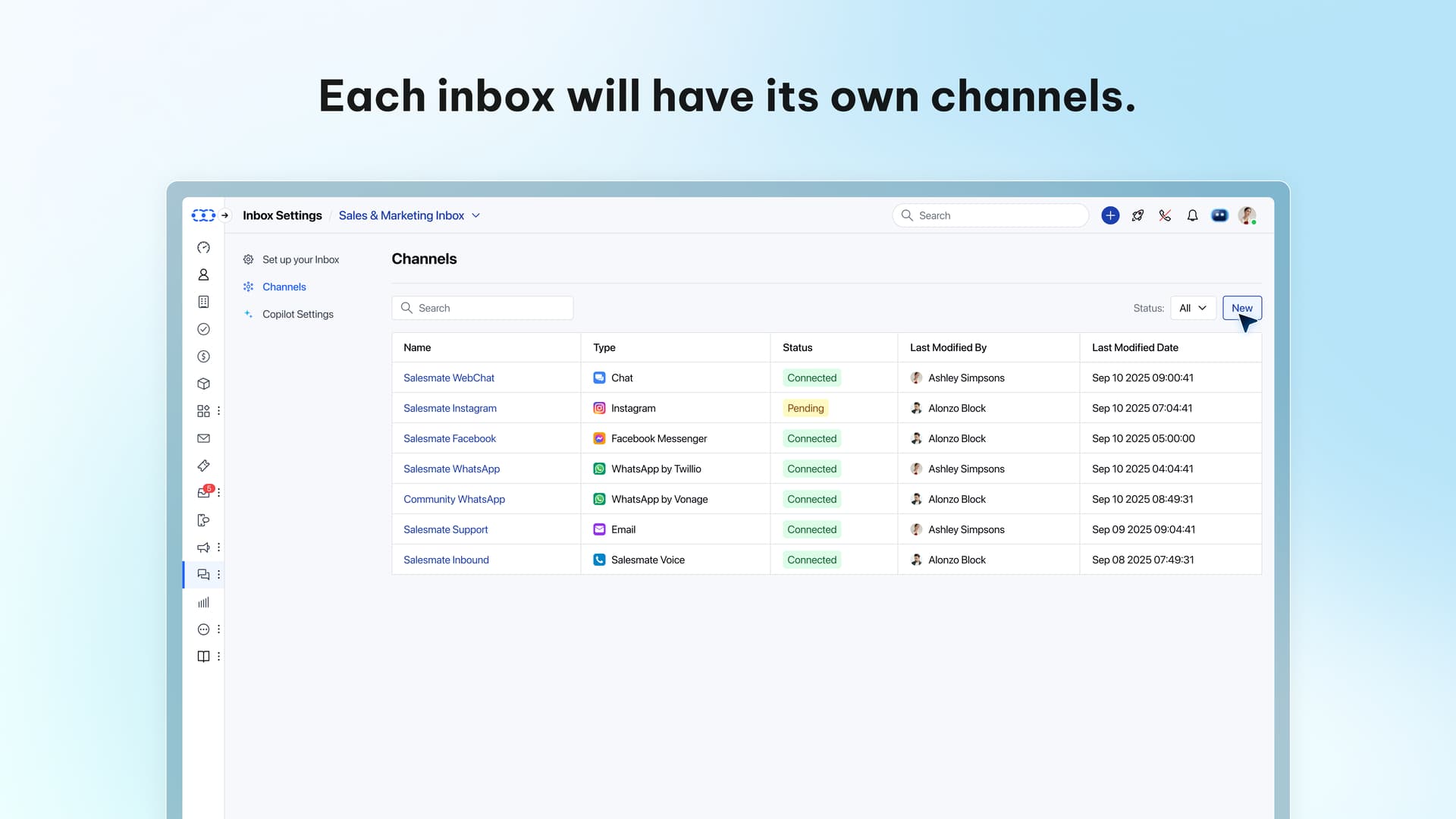Viewport: 1456px width, 819px height.
Task: Open the reports bar chart sidebar icon
Action: point(203,602)
